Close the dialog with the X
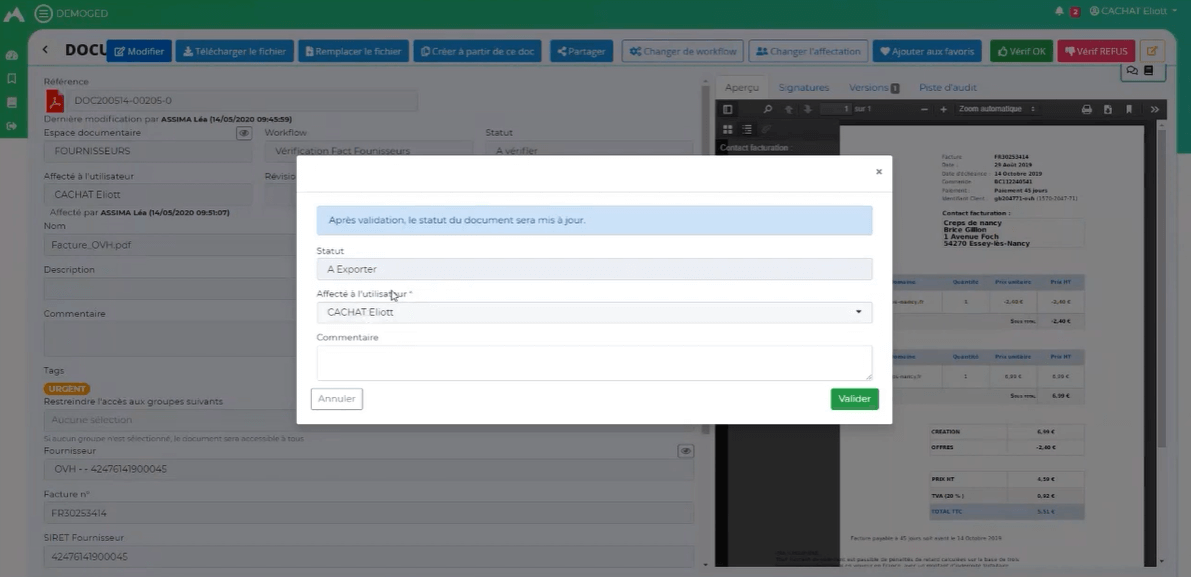The width and height of the screenshot is (1191, 577). pos(879,172)
